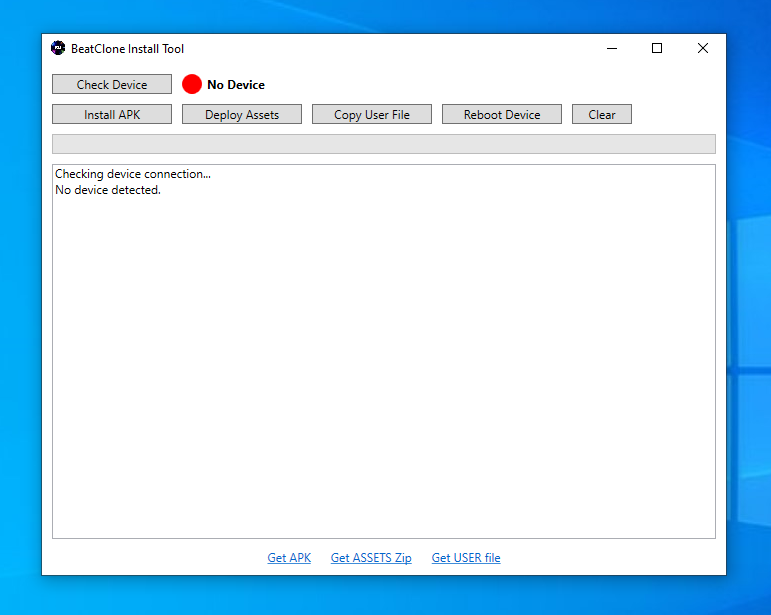Viewport: 771px width, 615px height.
Task: Click the empty progress bar
Action: [x=384, y=144]
